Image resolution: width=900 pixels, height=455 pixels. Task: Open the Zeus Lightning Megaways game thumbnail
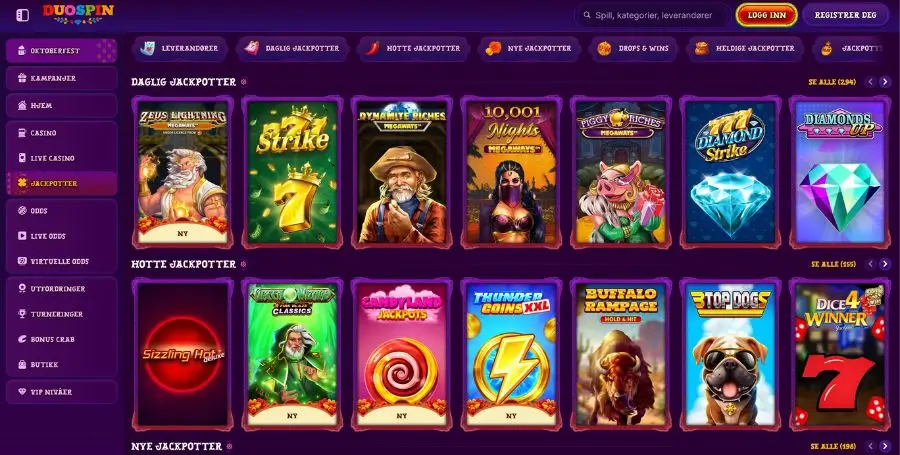coord(183,172)
